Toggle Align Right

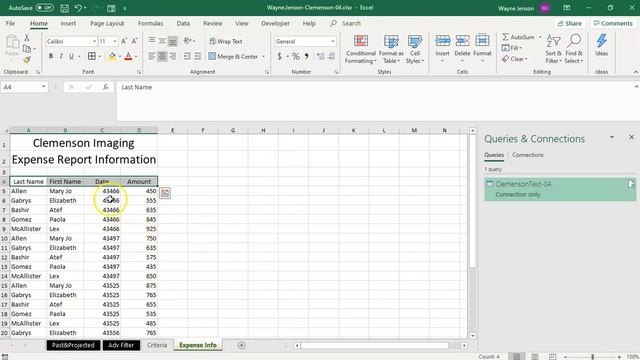point(173,56)
